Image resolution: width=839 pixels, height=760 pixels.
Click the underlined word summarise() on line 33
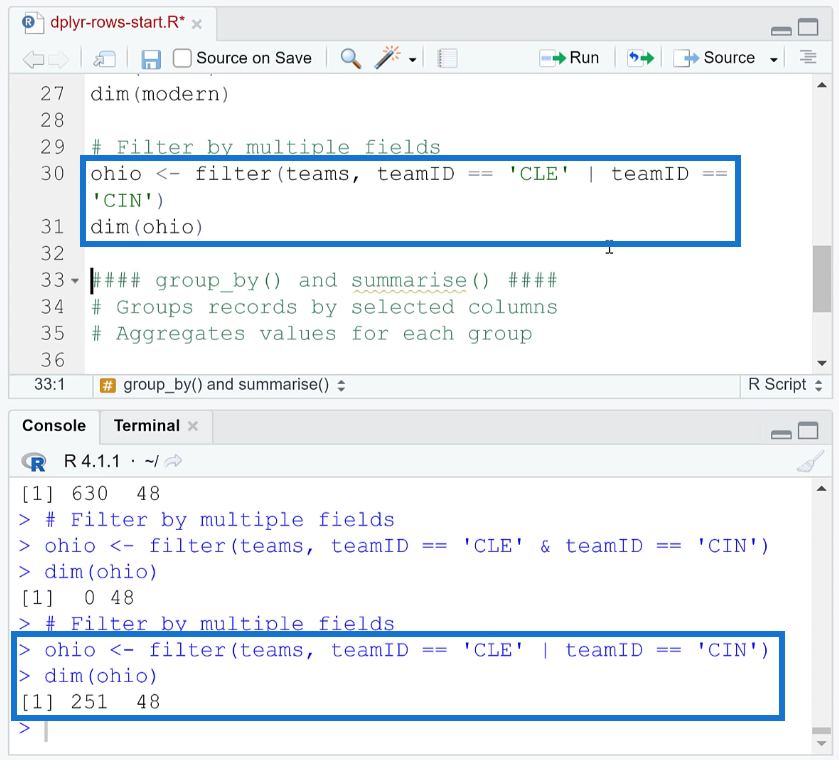pyautogui.click(x=420, y=280)
